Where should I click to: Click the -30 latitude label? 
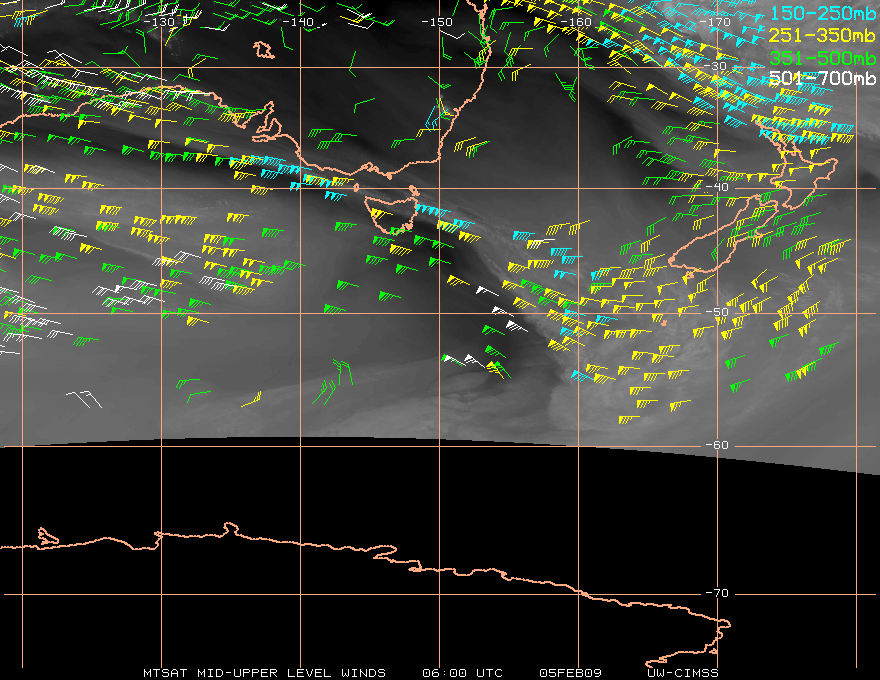click(x=715, y=66)
